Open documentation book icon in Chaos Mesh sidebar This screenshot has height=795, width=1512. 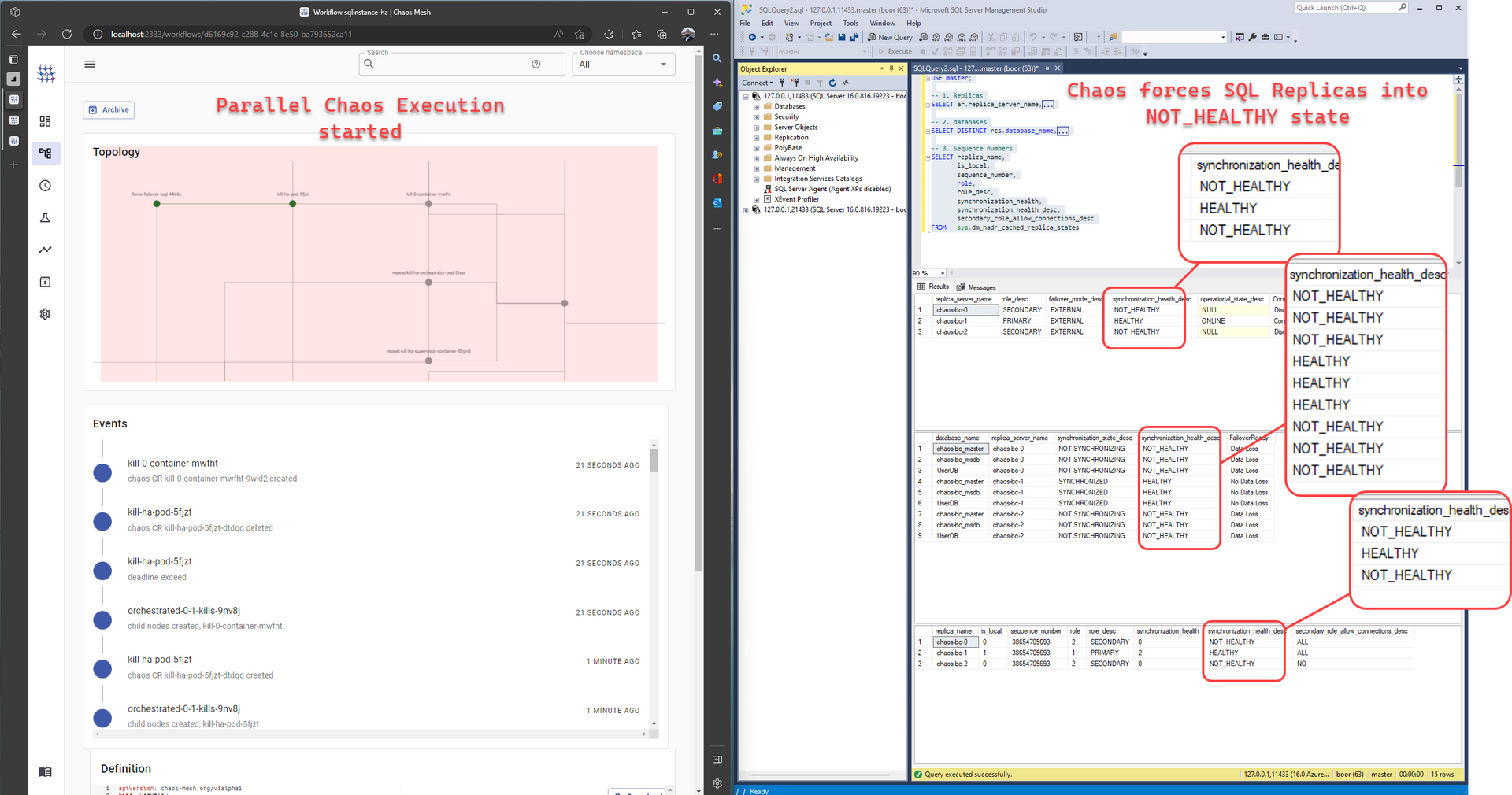(x=45, y=772)
